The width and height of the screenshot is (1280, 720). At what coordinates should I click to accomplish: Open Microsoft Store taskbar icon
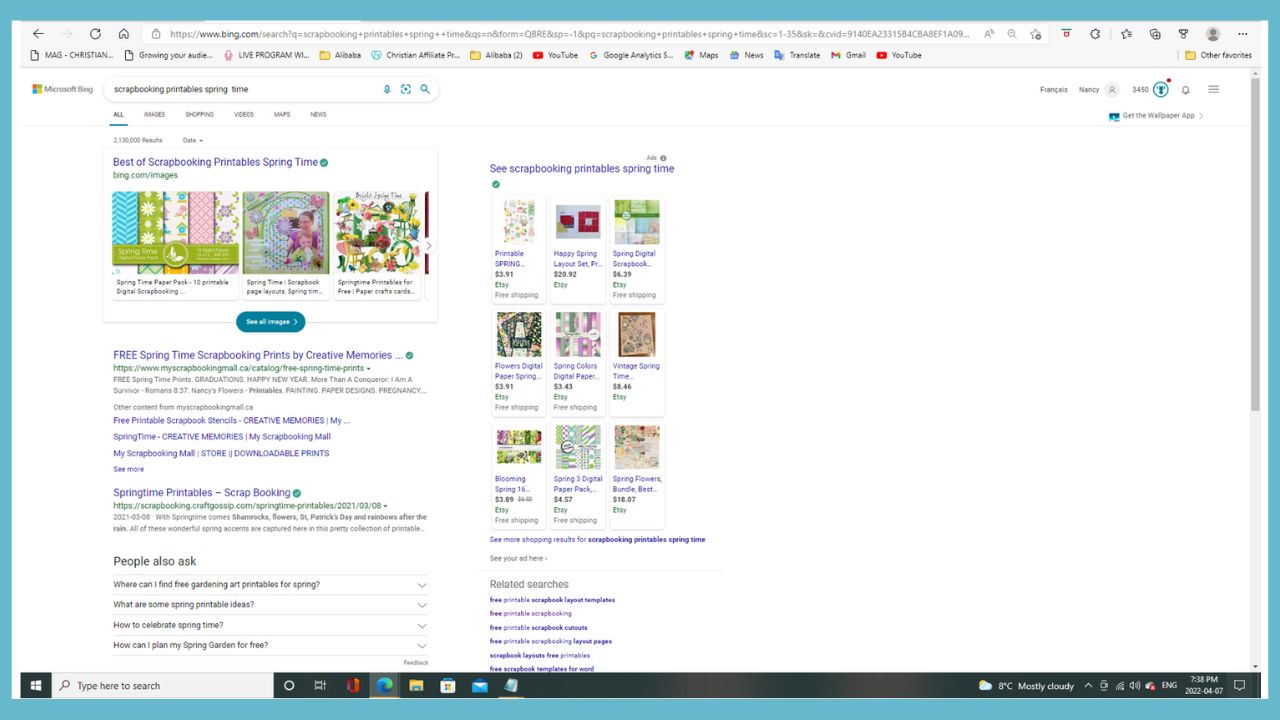tap(448, 685)
